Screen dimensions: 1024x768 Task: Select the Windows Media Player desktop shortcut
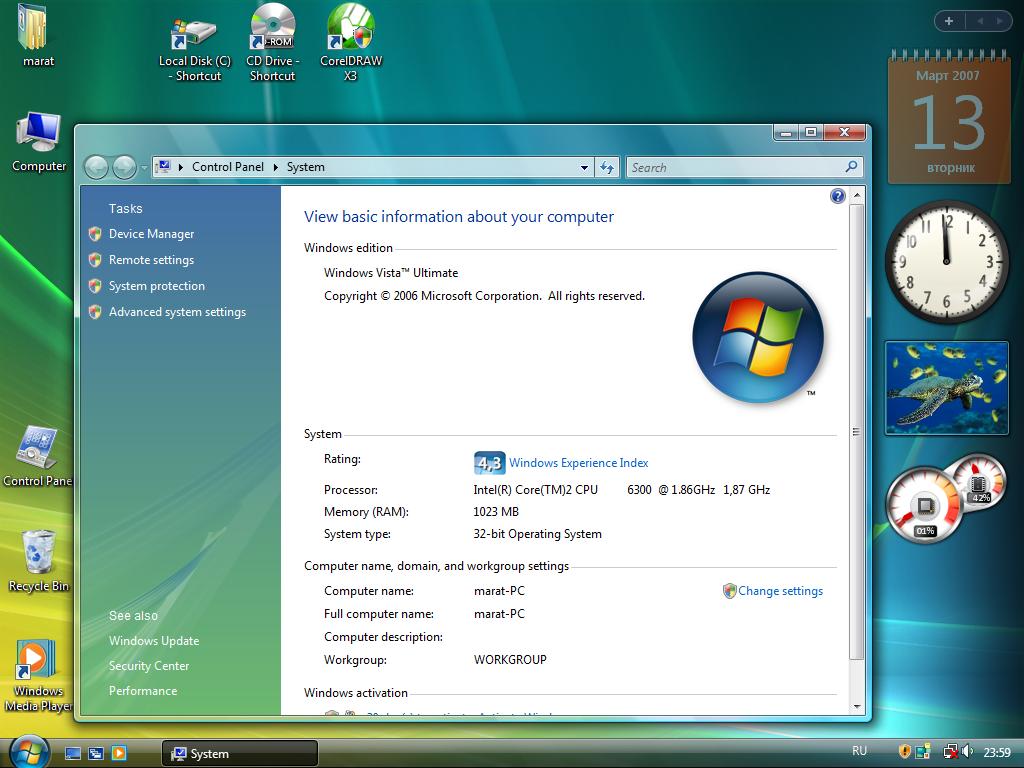click(x=37, y=676)
